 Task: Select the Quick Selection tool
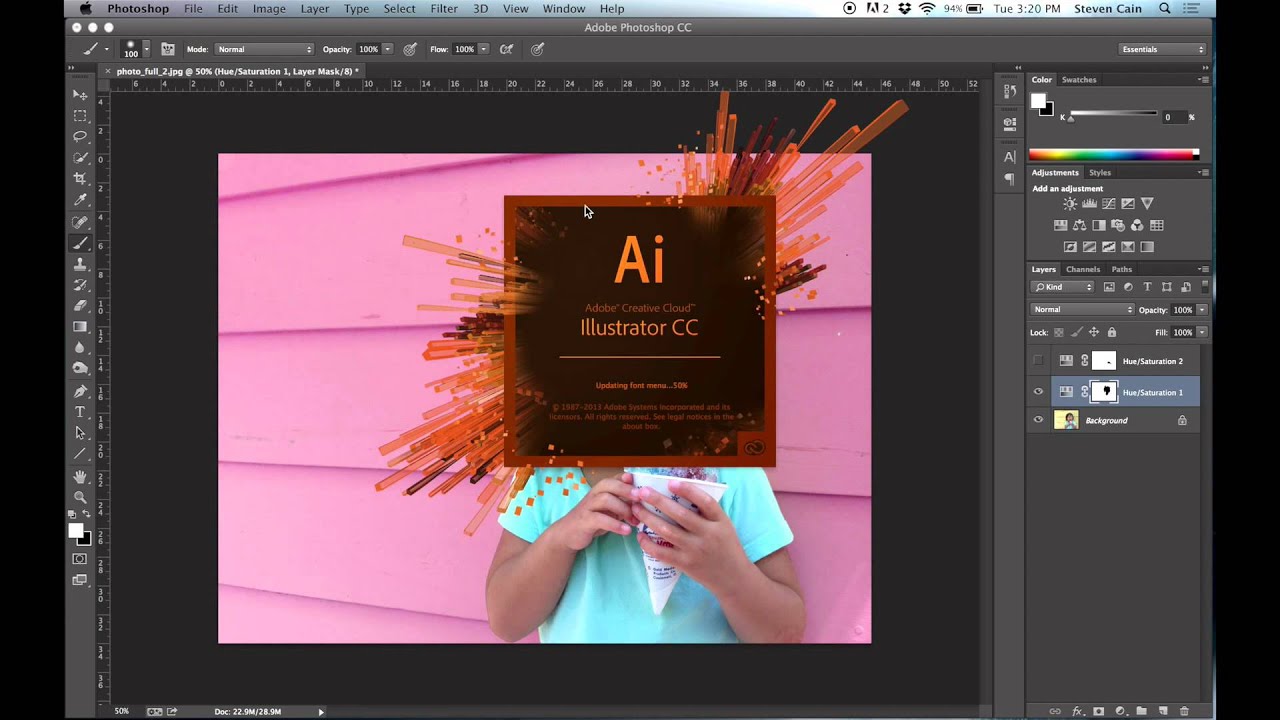click(80, 157)
